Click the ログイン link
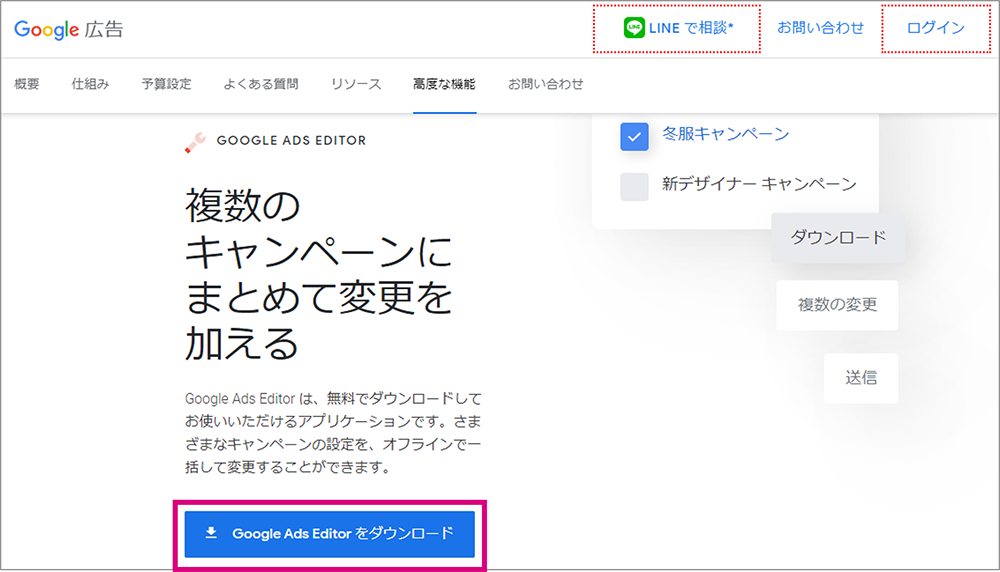The image size is (1000, 572). click(x=936, y=27)
